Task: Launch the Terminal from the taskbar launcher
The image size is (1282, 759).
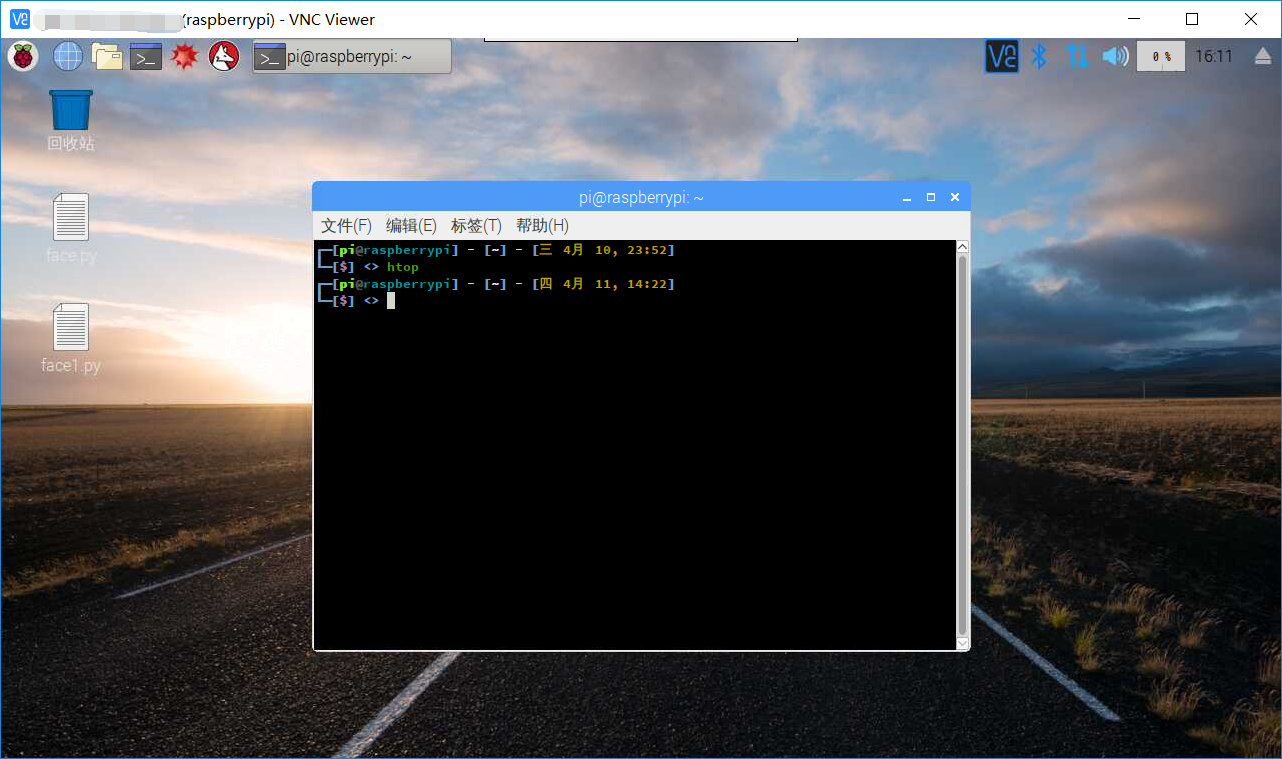Action: pyautogui.click(x=146, y=57)
